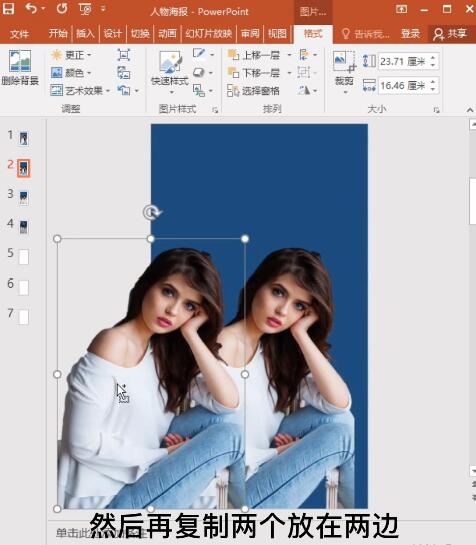Open the 快速样式 quick styles gallery

[x=170, y=72]
